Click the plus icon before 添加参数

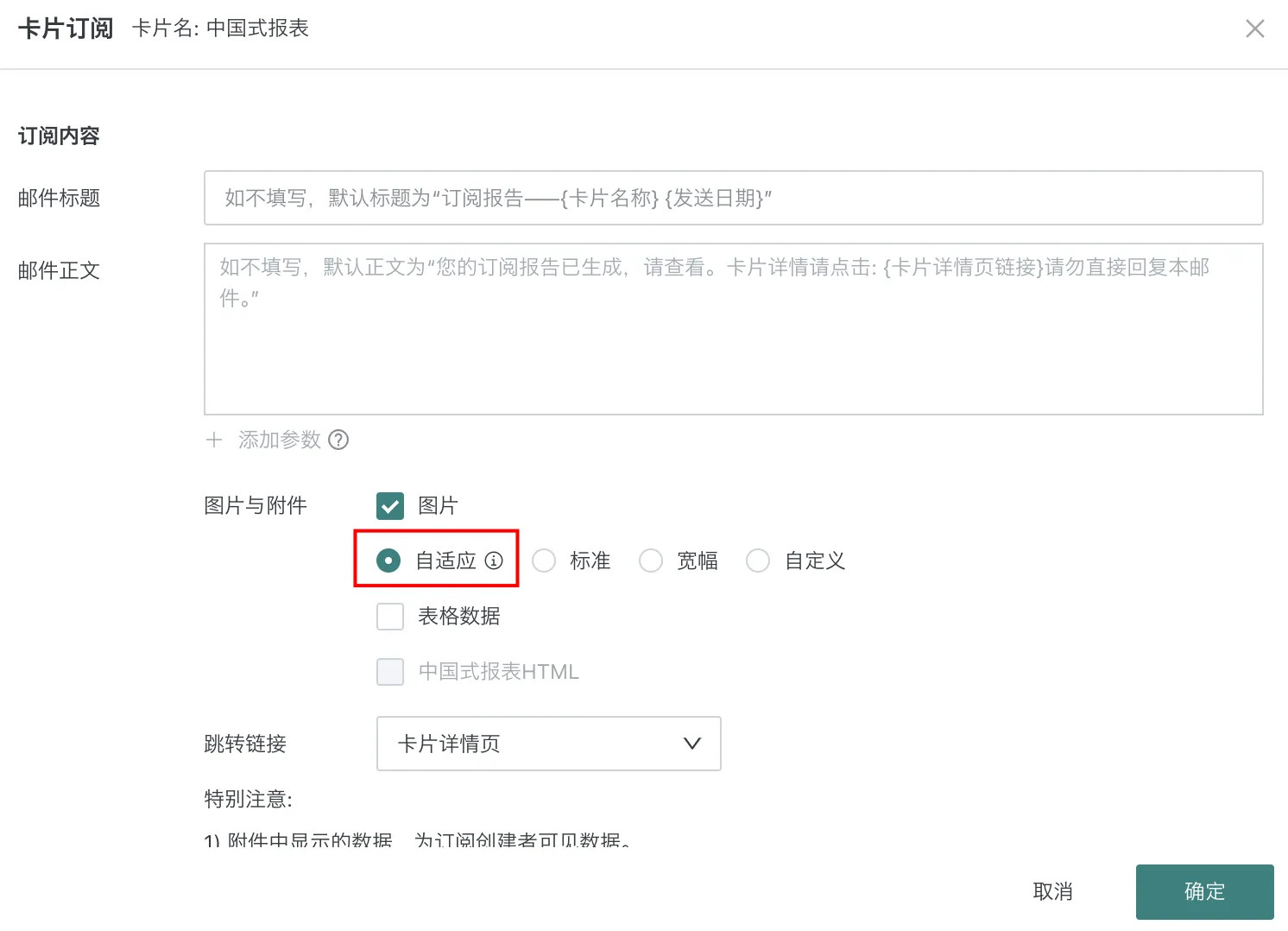pos(214,440)
